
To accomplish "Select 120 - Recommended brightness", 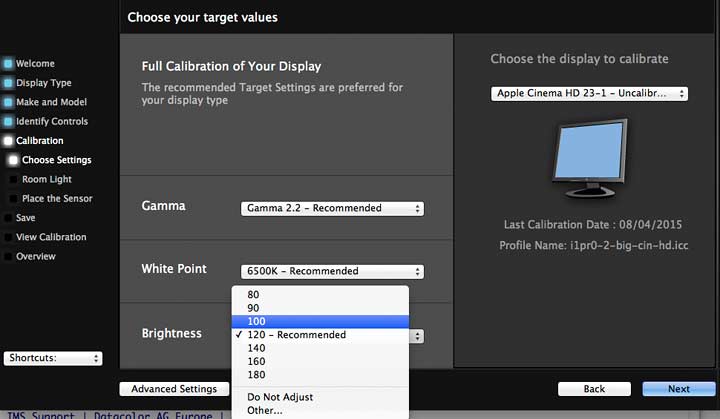I will click(320, 334).
